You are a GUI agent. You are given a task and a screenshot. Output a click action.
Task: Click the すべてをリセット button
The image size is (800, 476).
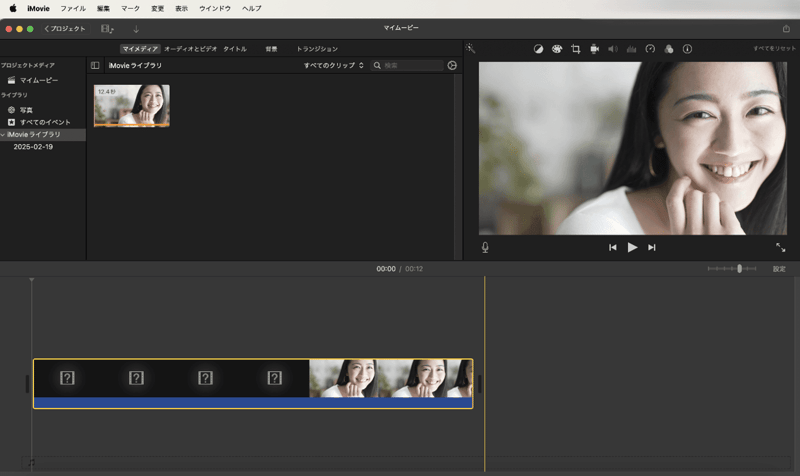[773, 49]
